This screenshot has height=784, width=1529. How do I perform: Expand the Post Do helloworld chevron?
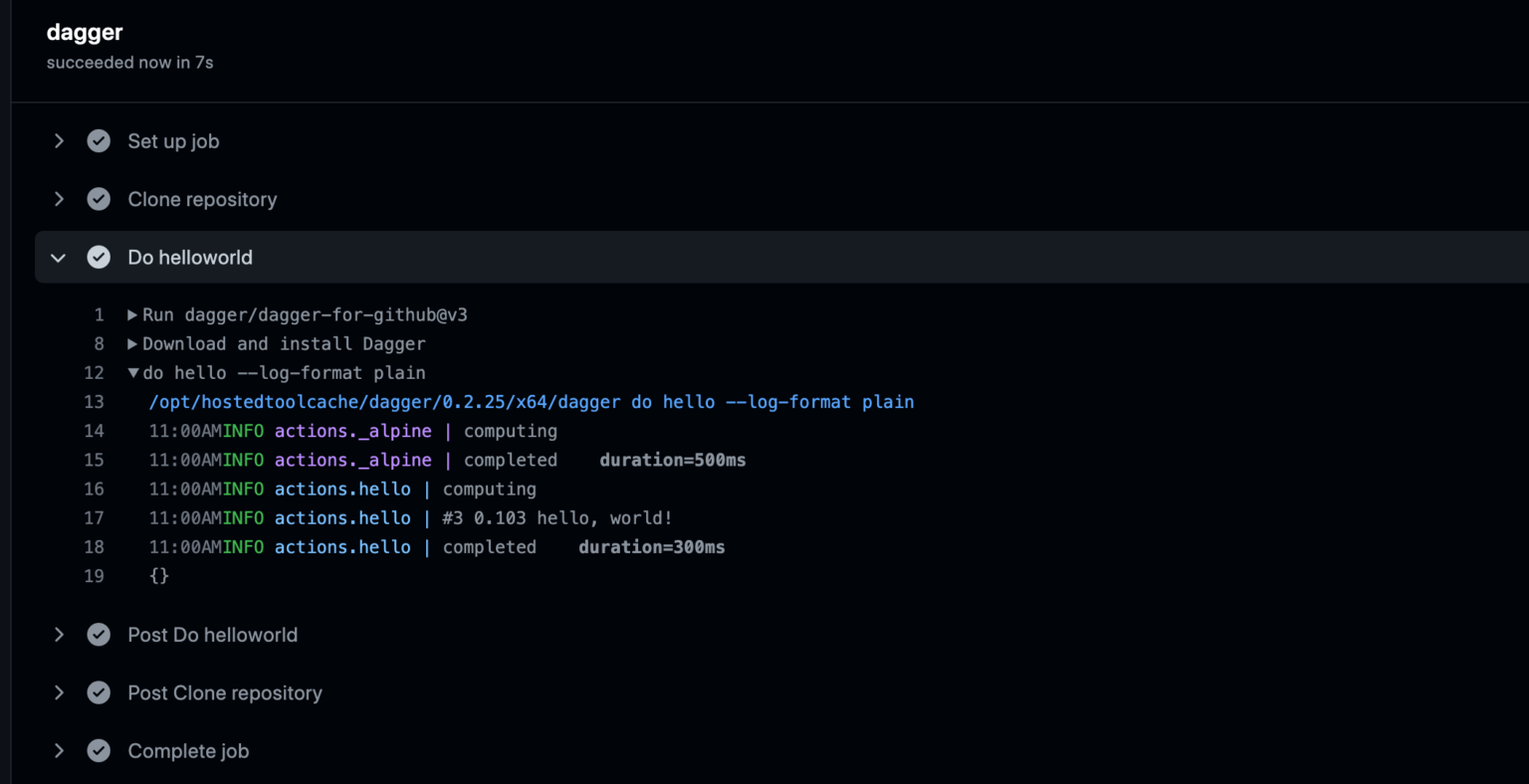pos(59,635)
